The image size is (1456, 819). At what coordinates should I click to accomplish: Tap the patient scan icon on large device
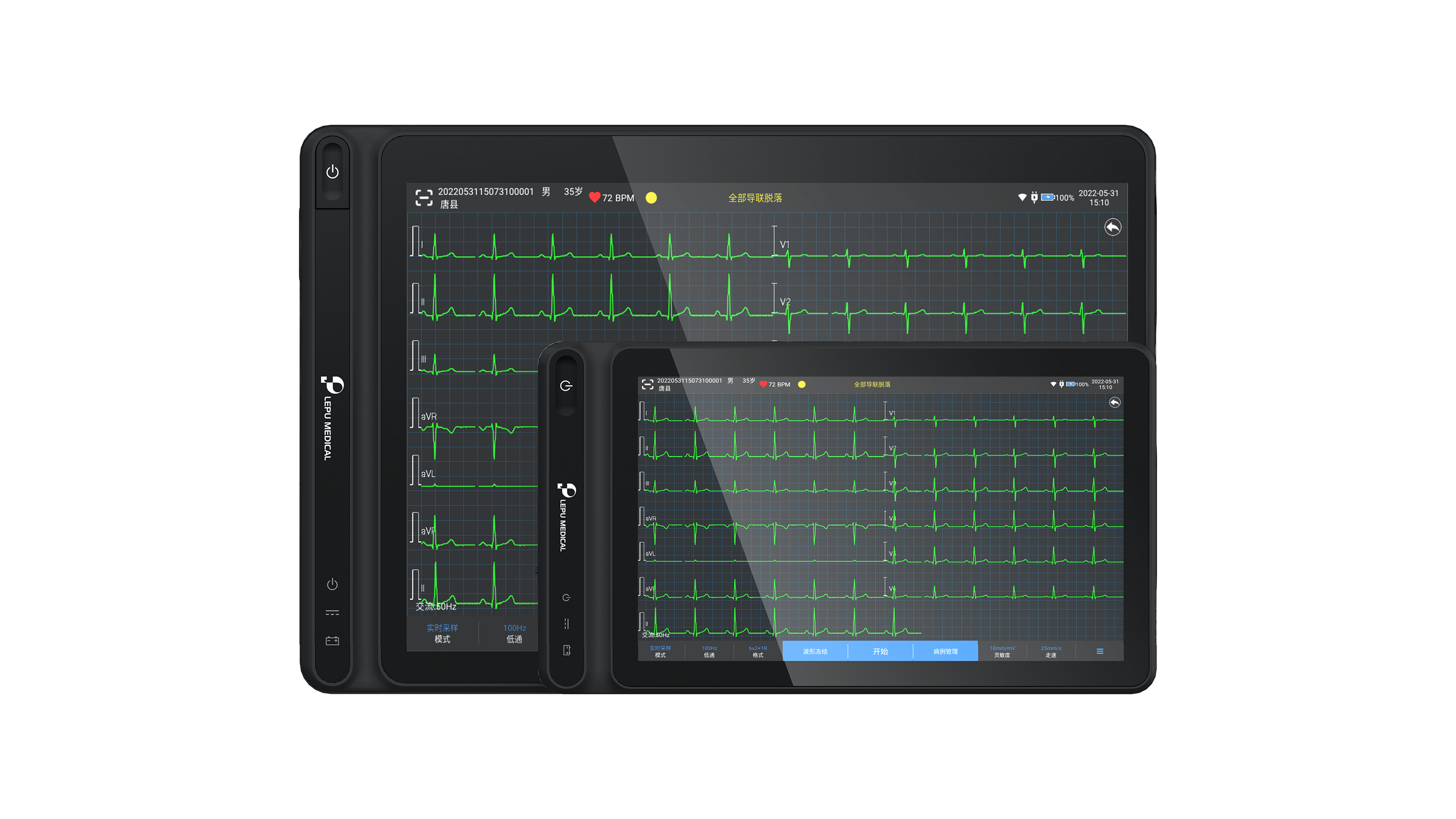point(424,198)
